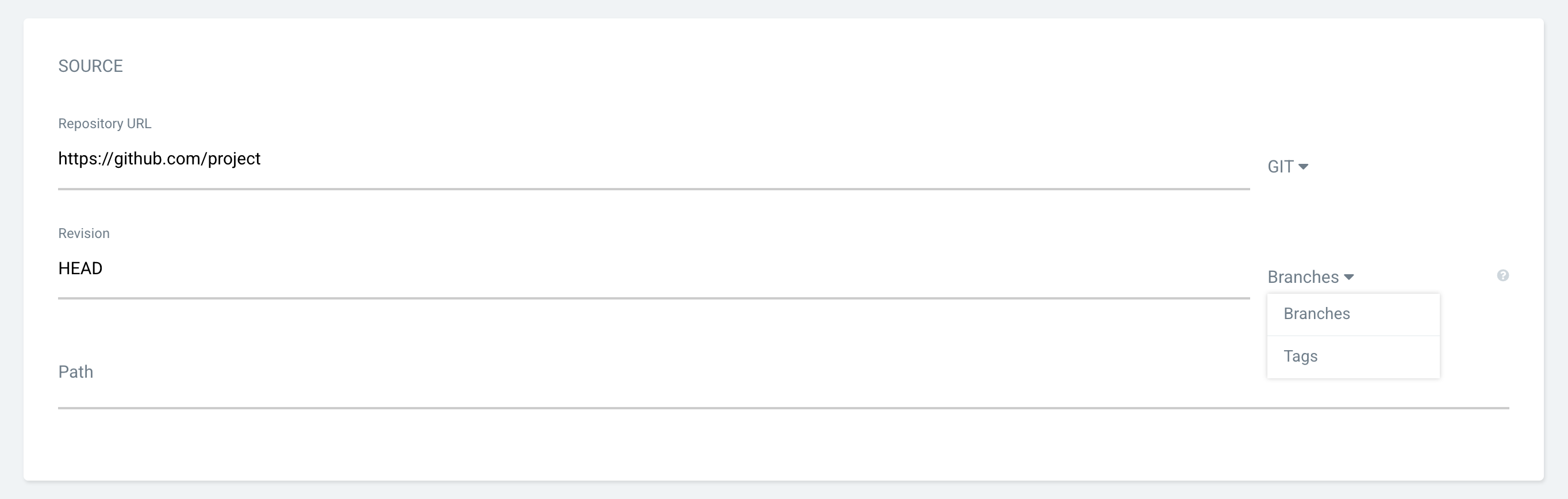This screenshot has height=499, width=1568.
Task: Click the GIT label to change source type
Action: coord(1279,166)
